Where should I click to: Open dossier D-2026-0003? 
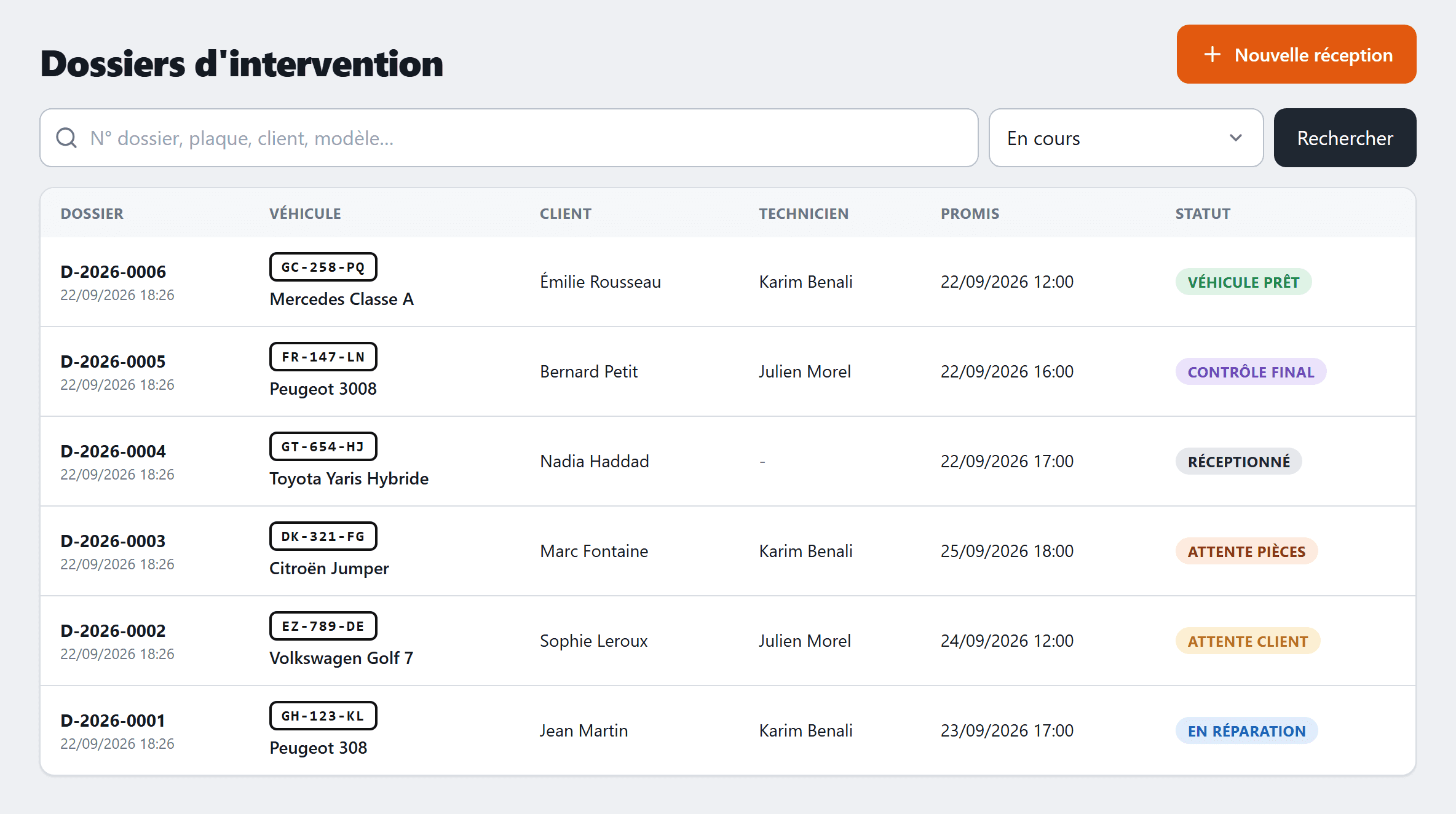tap(113, 541)
